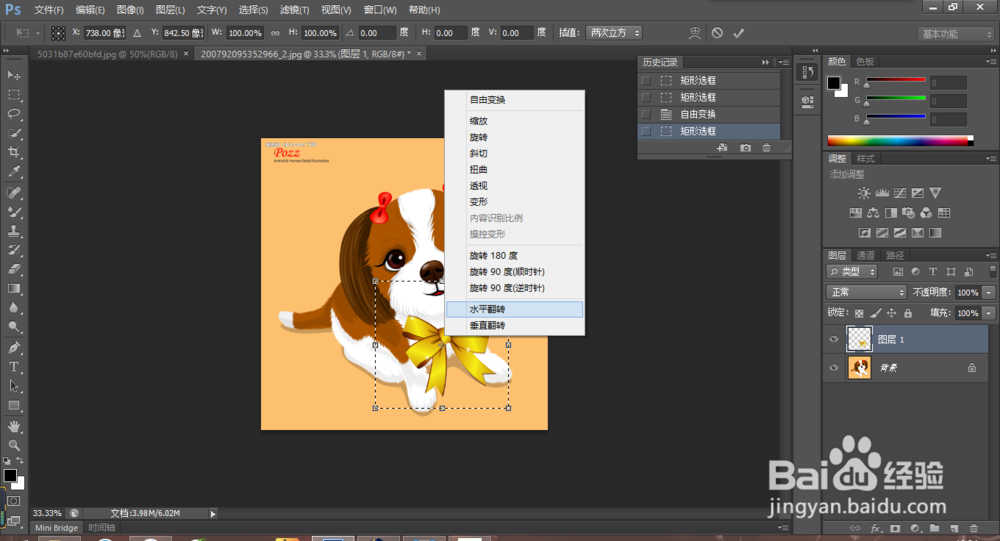Switch to 通道 tab

pos(865,255)
